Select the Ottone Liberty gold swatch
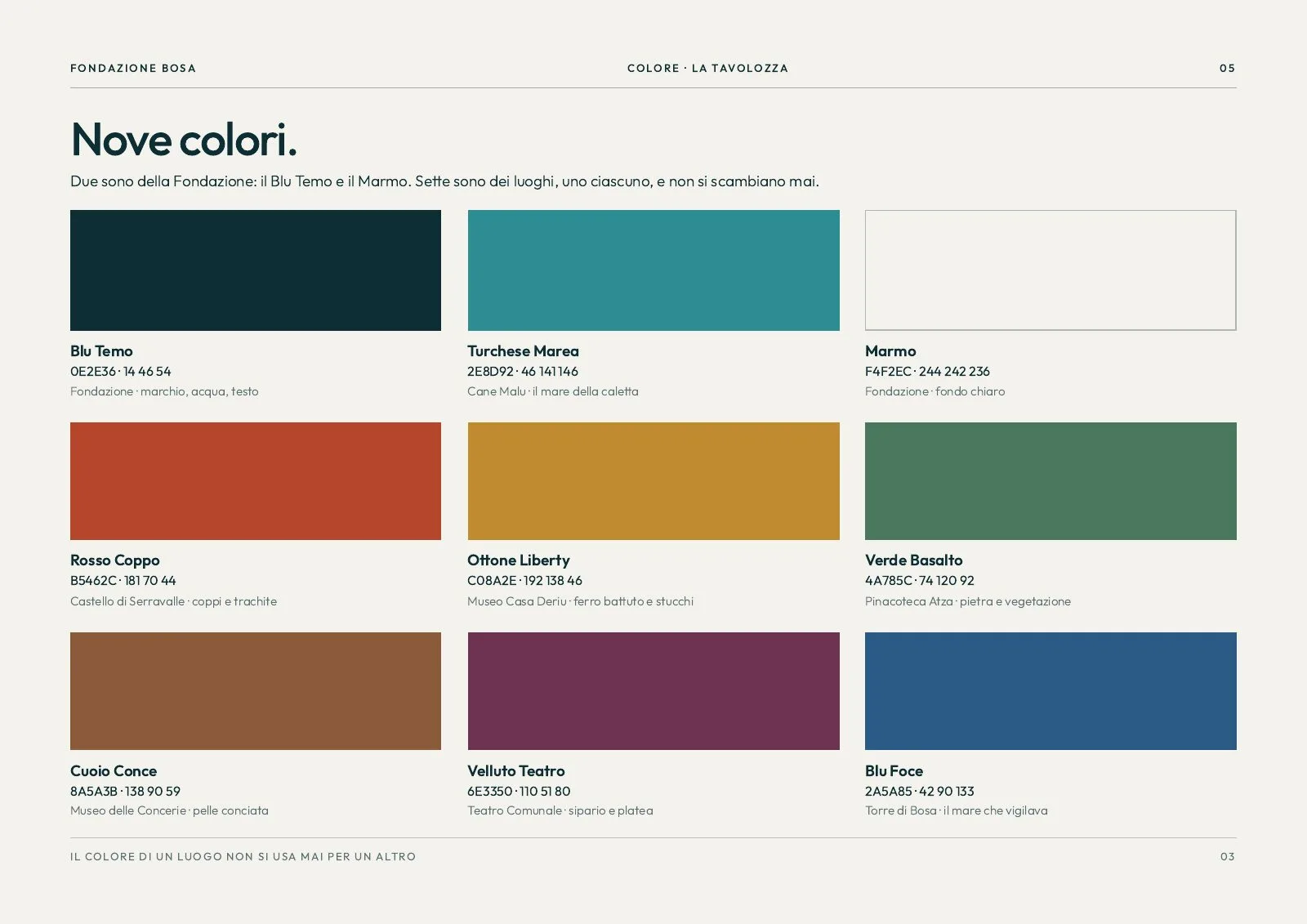 pos(653,481)
